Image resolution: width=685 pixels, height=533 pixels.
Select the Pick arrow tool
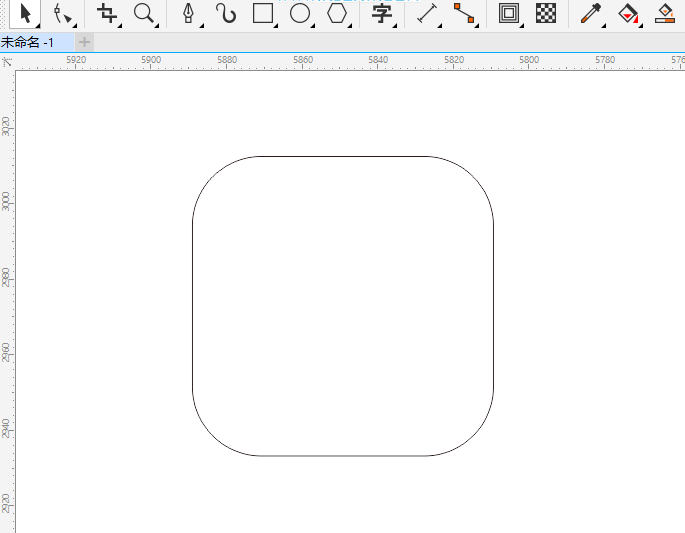click(25, 13)
